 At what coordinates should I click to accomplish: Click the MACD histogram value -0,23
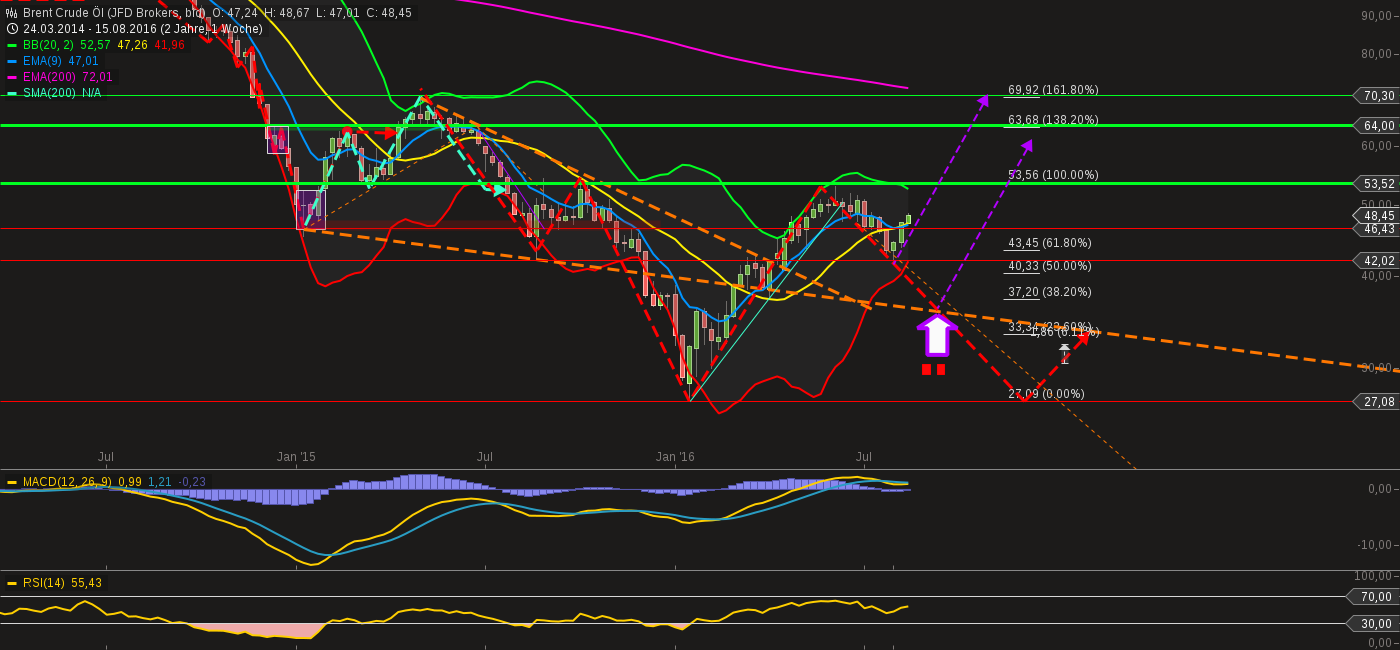(x=192, y=482)
